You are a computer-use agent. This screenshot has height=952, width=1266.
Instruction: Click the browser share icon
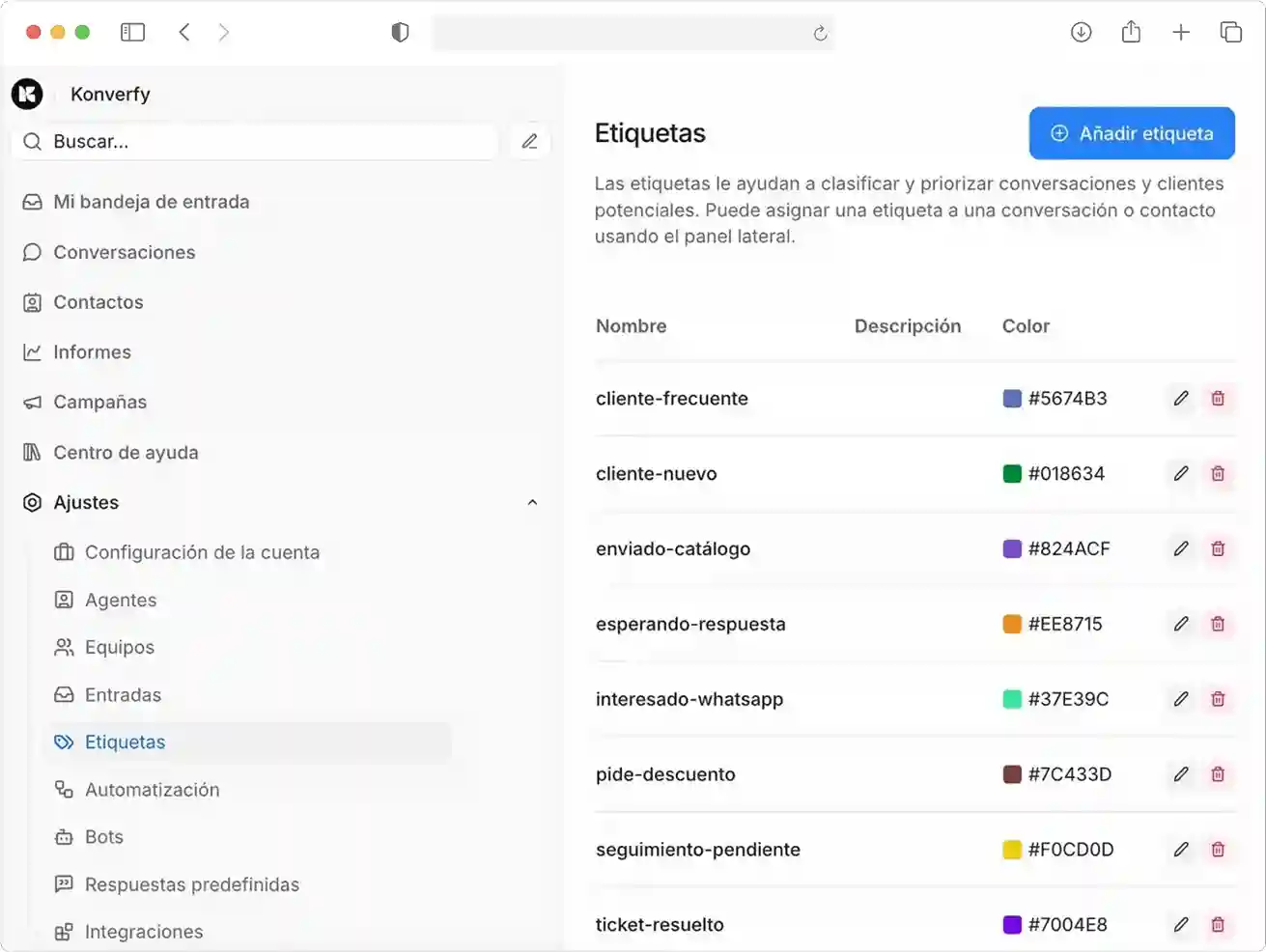(1131, 32)
